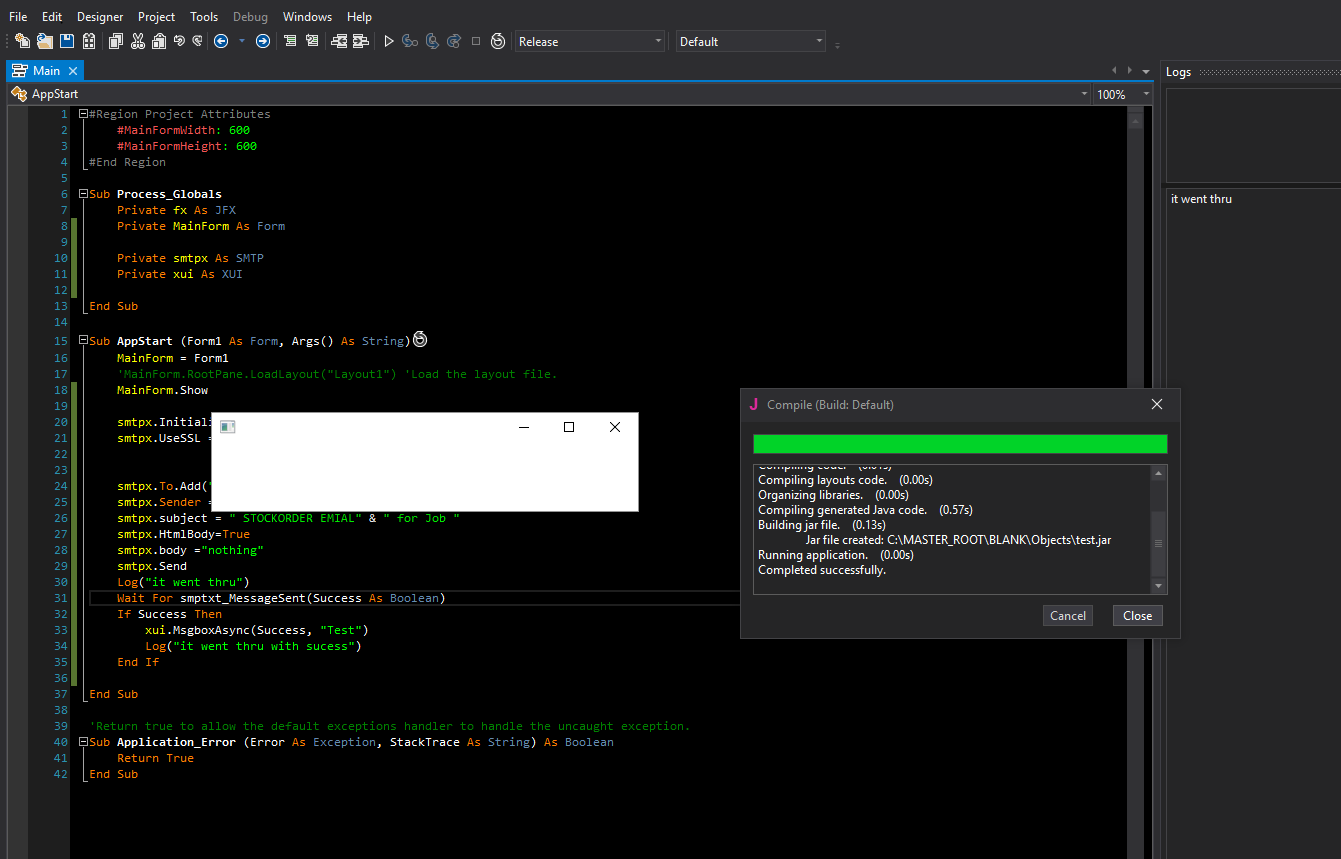
Task: Open the Designer menu
Action: point(100,17)
